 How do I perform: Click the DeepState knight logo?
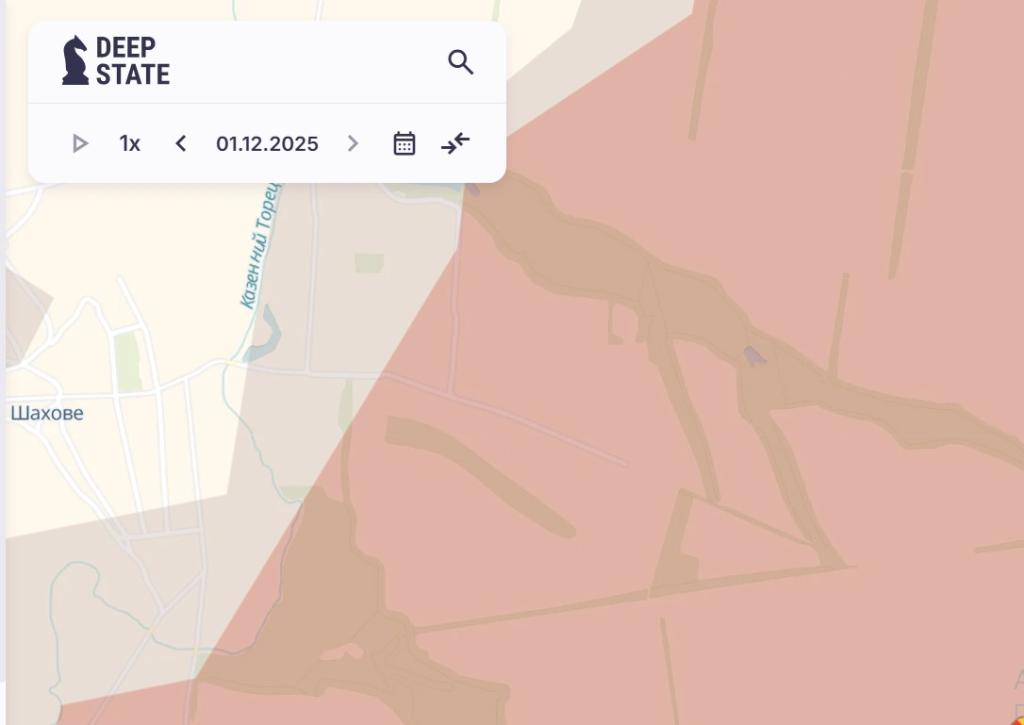tap(75, 60)
